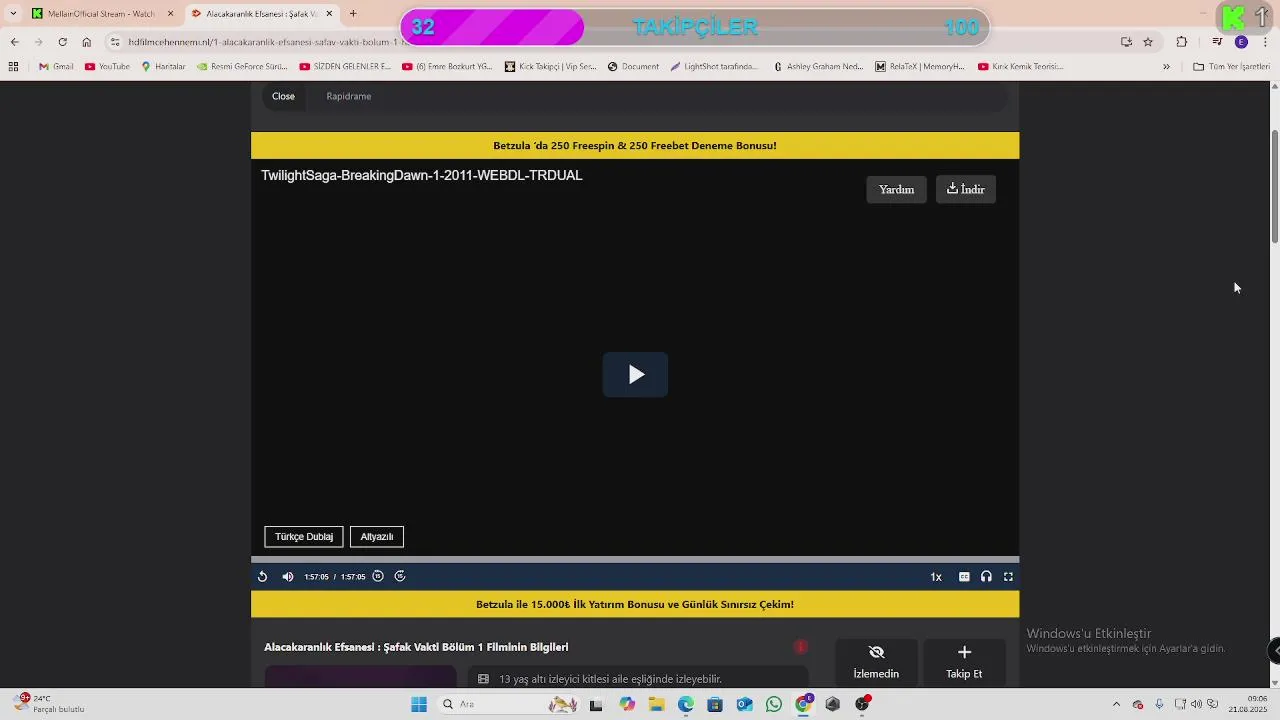The image size is (1280, 720).
Task: Toggle closed captions in the player
Action: coord(964,577)
